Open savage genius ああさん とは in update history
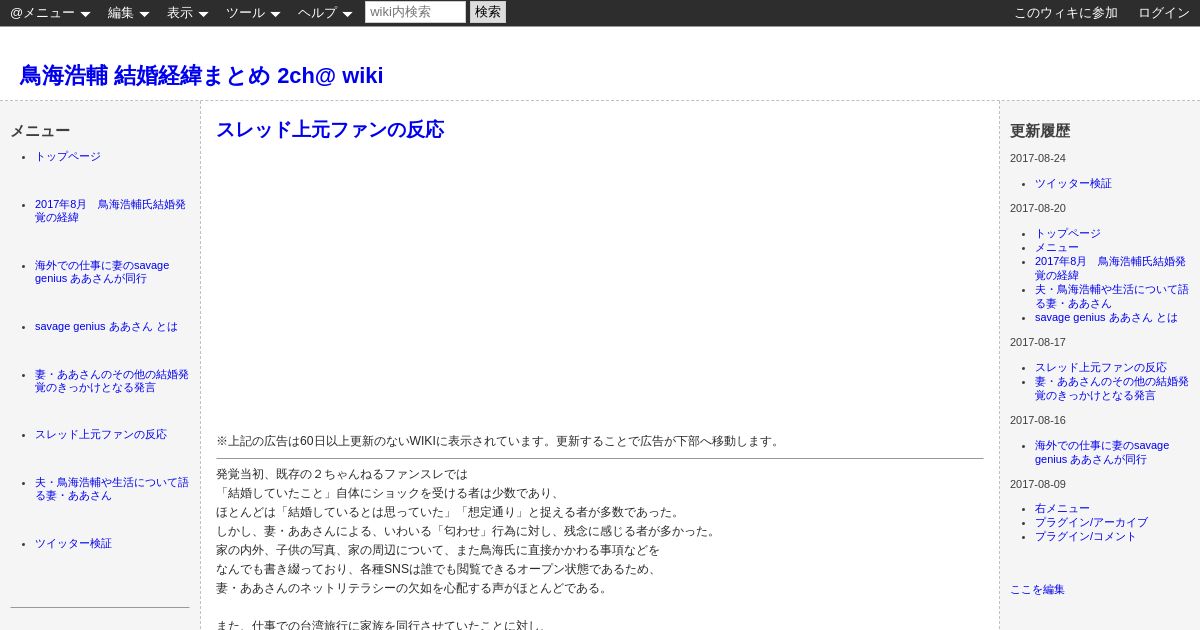This screenshot has height=630, width=1200. tap(1106, 318)
